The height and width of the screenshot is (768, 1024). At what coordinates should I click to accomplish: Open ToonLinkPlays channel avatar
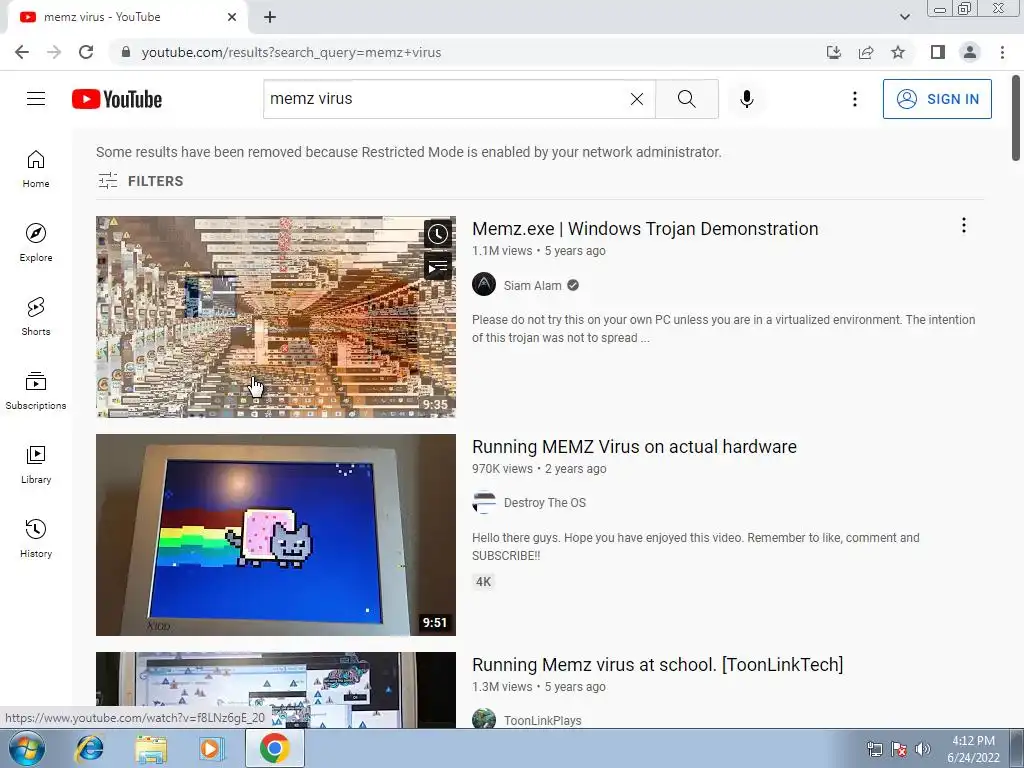[x=484, y=720]
